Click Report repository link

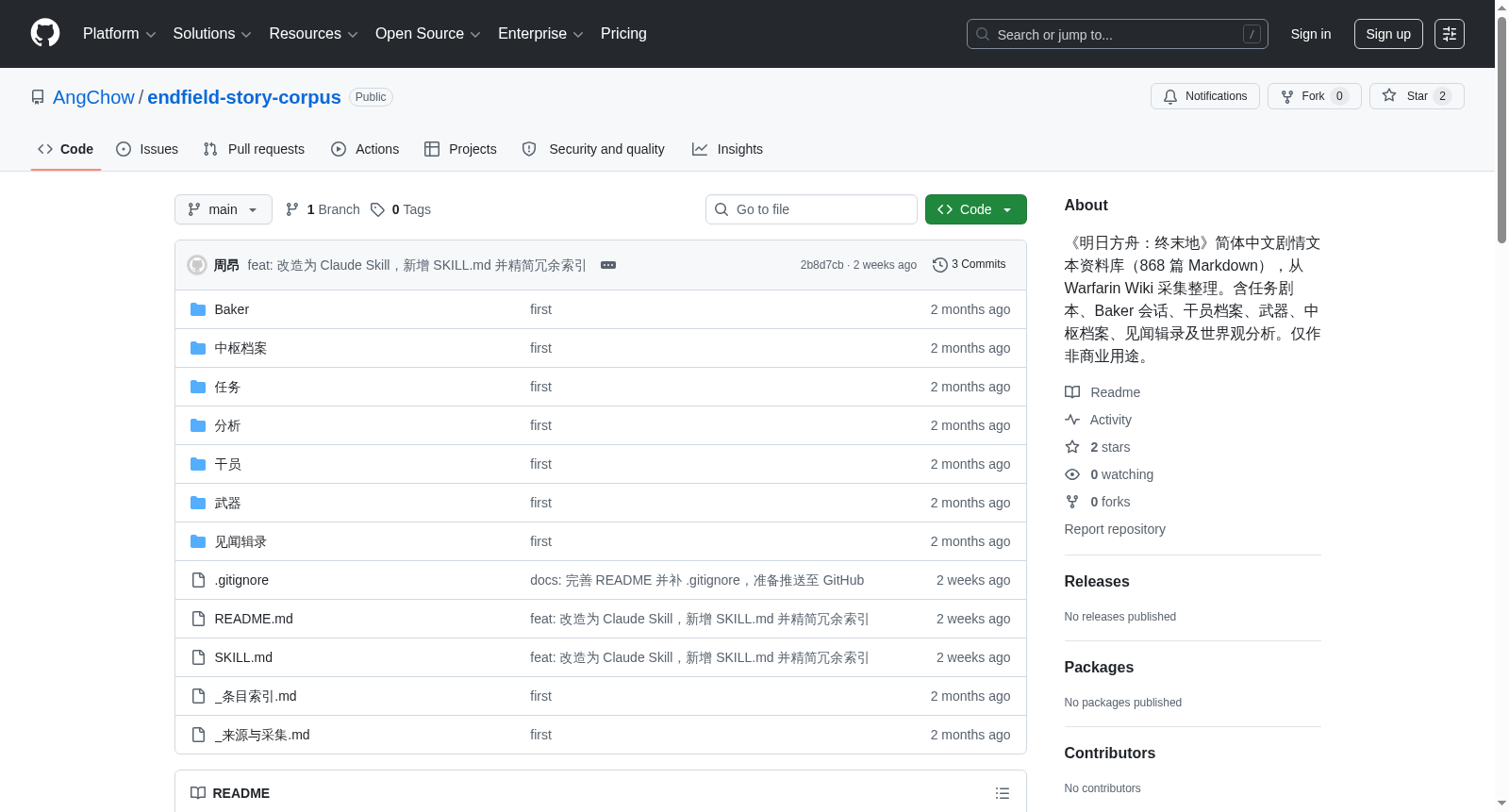click(x=1115, y=529)
